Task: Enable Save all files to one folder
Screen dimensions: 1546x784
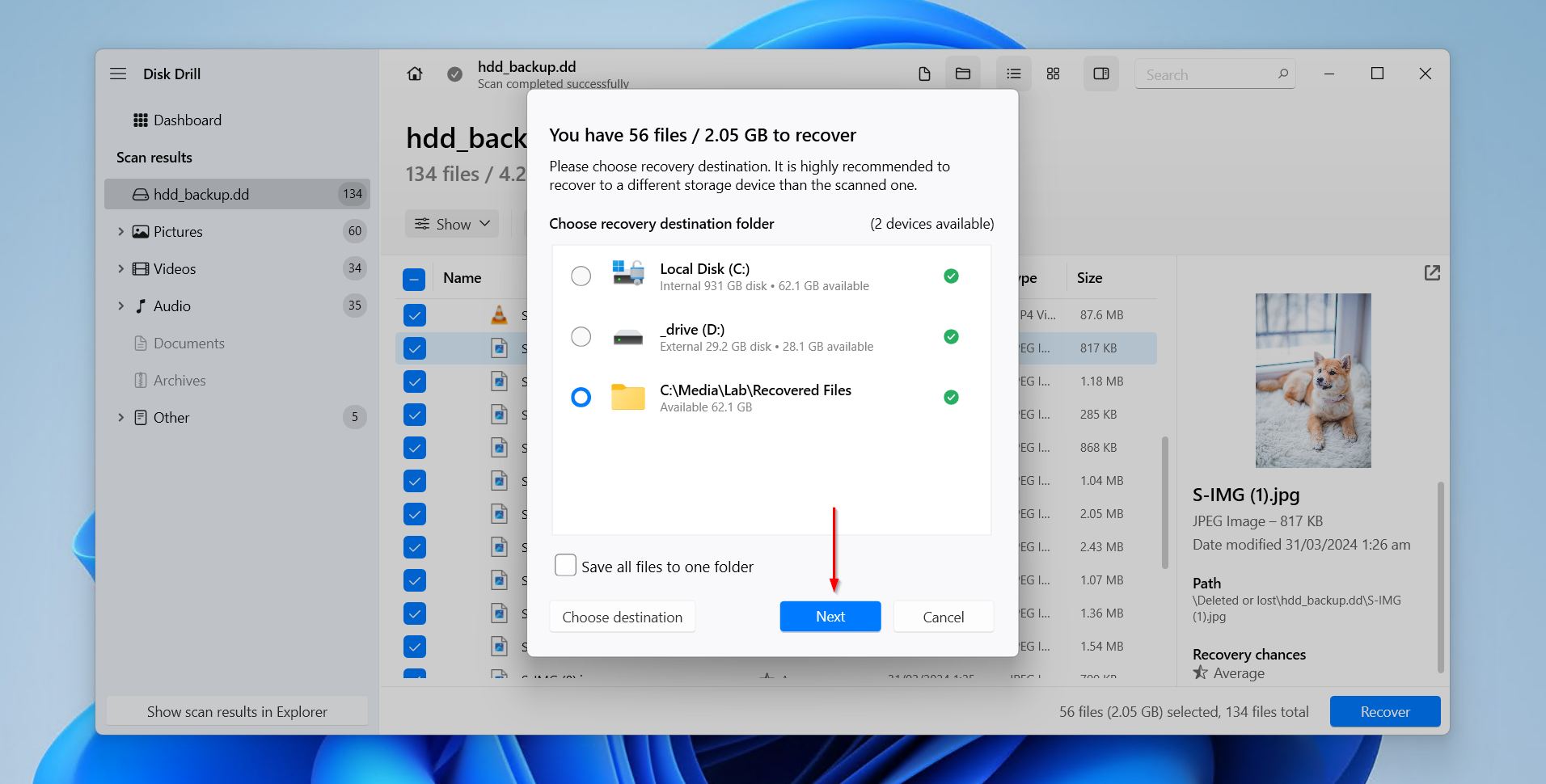Action: pyautogui.click(x=565, y=565)
